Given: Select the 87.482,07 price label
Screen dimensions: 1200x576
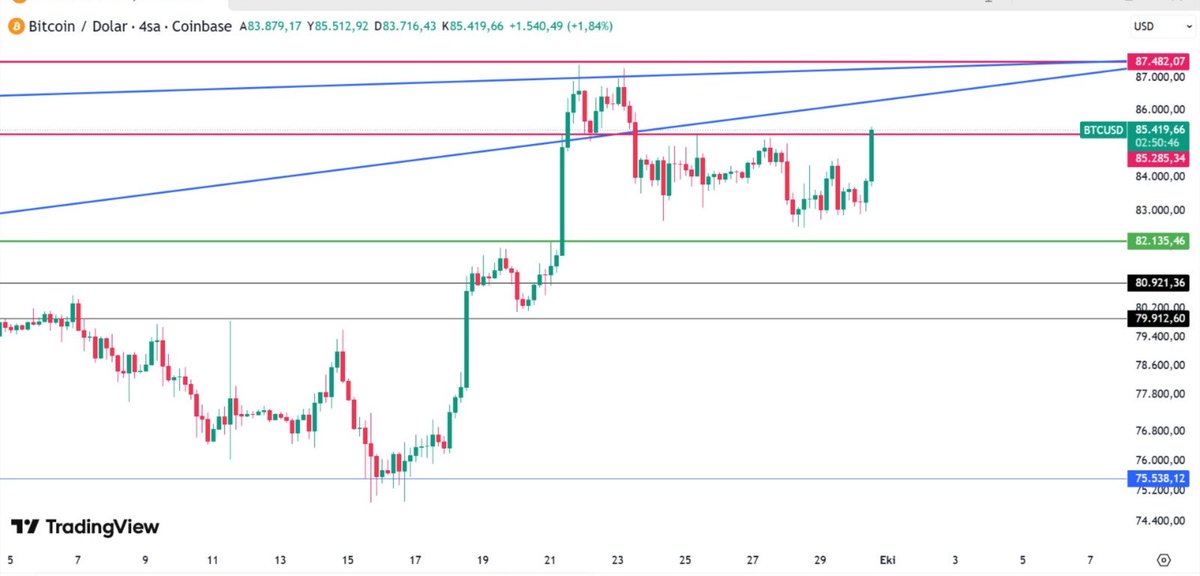Looking at the screenshot, I should point(1159,61).
